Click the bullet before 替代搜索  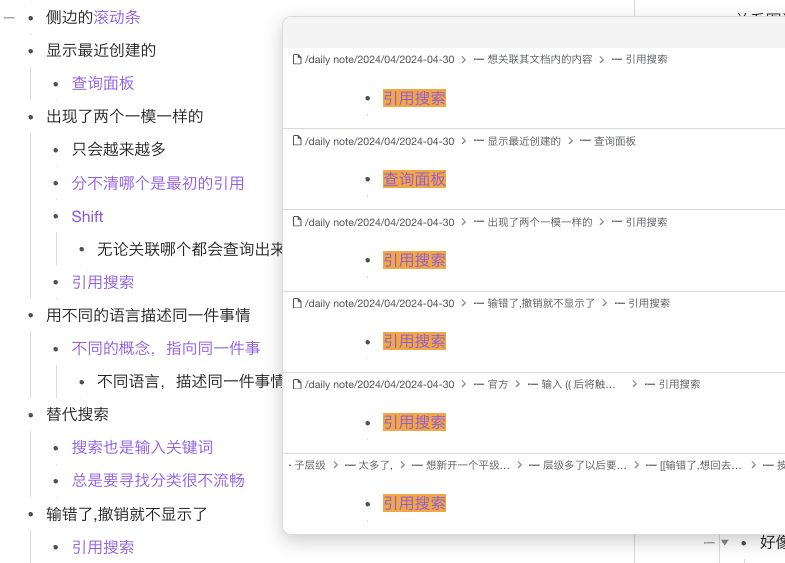tap(31, 415)
